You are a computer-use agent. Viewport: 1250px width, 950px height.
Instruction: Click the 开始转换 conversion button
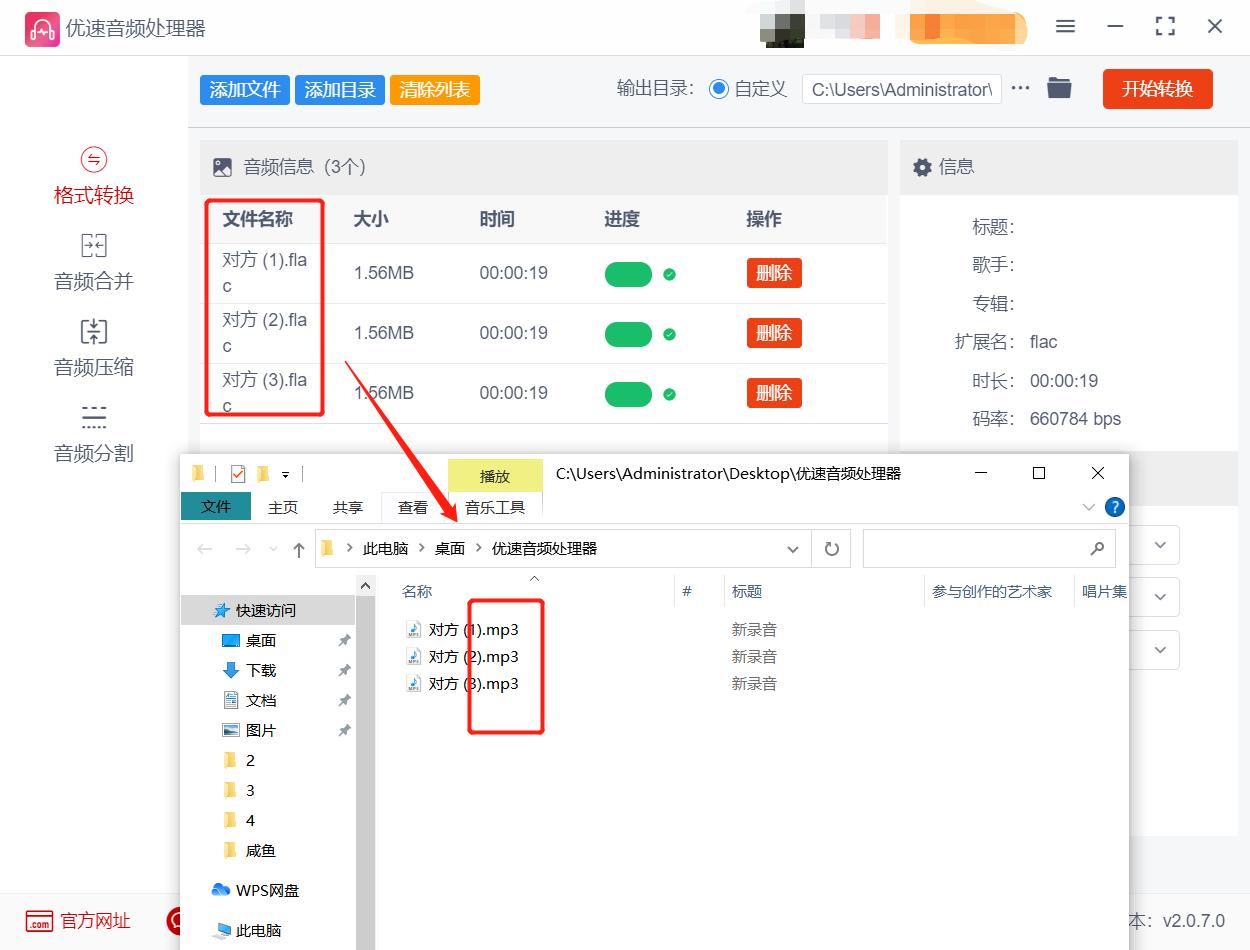(x=1157, y=88)
